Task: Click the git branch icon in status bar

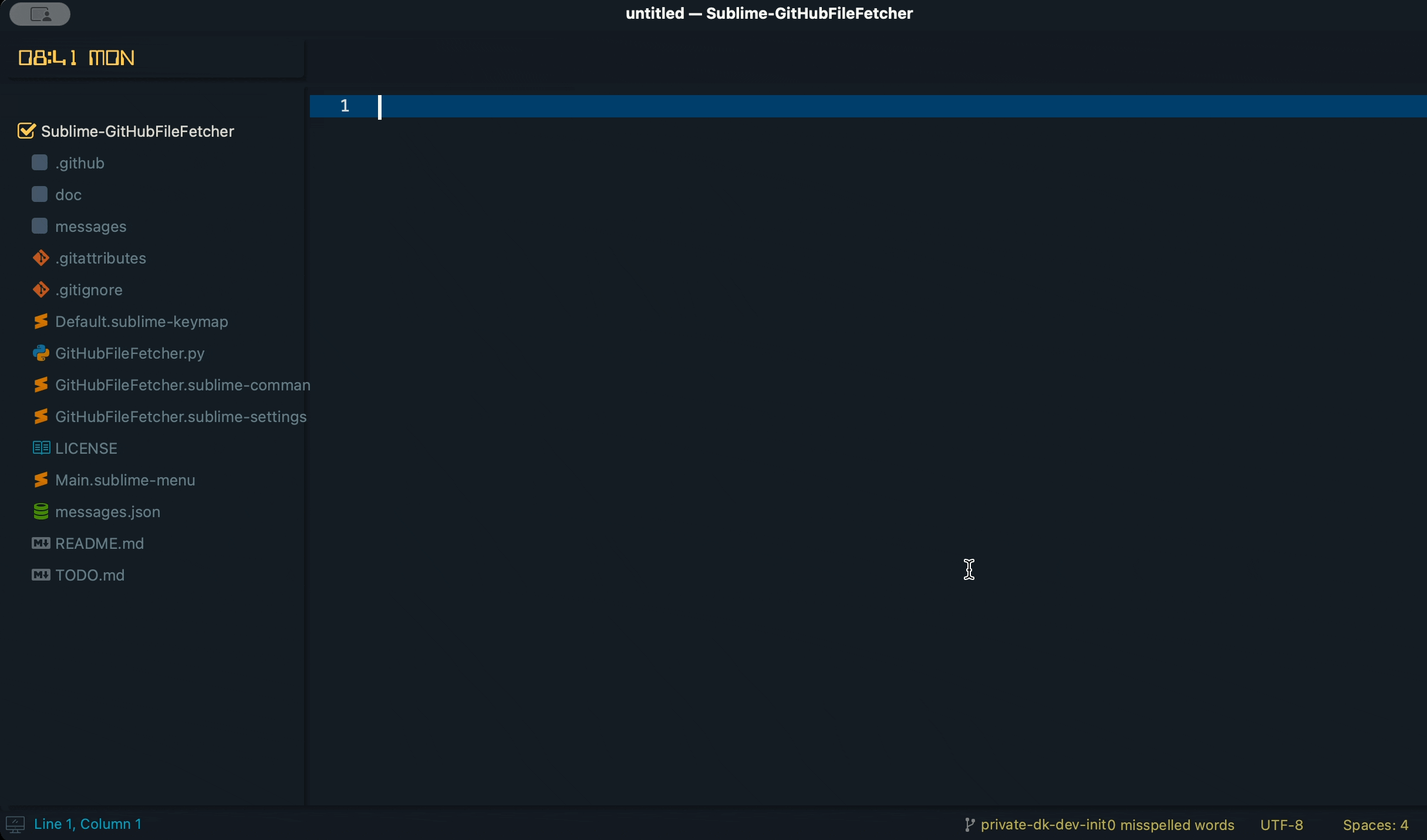Action: click(x=970, y=825)
